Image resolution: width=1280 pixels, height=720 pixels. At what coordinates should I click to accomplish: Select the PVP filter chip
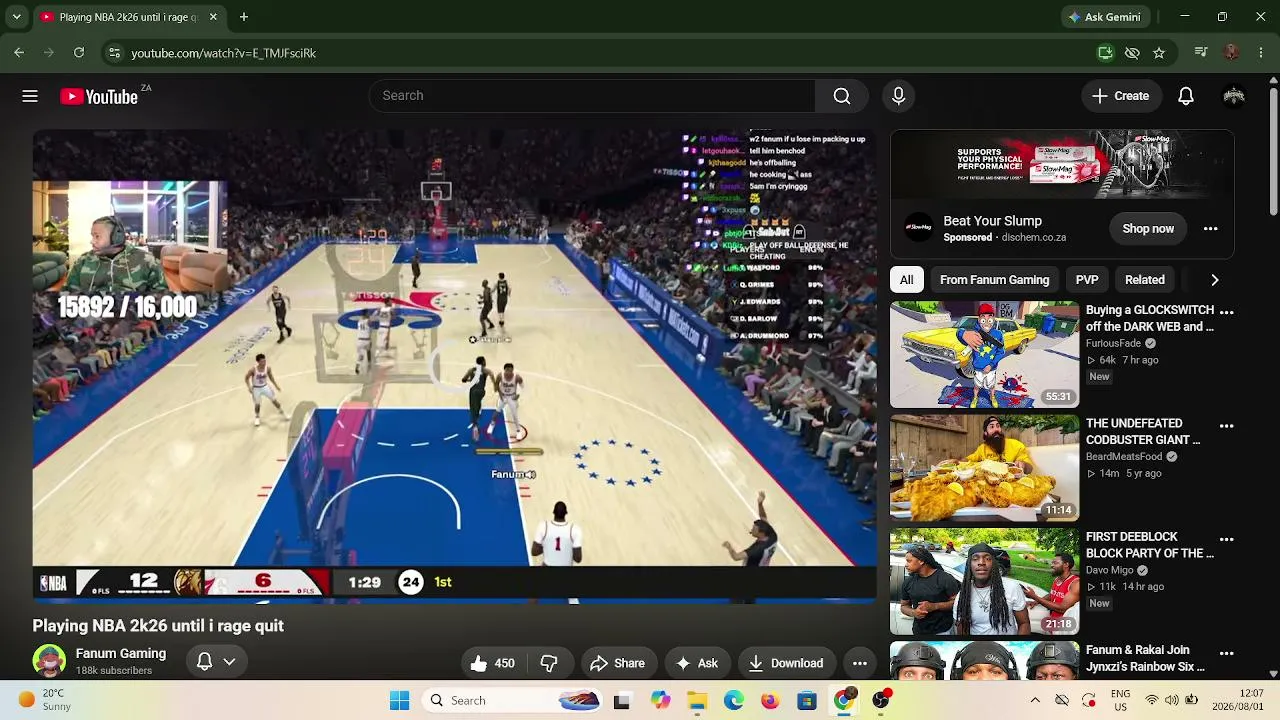(1087, 280)
